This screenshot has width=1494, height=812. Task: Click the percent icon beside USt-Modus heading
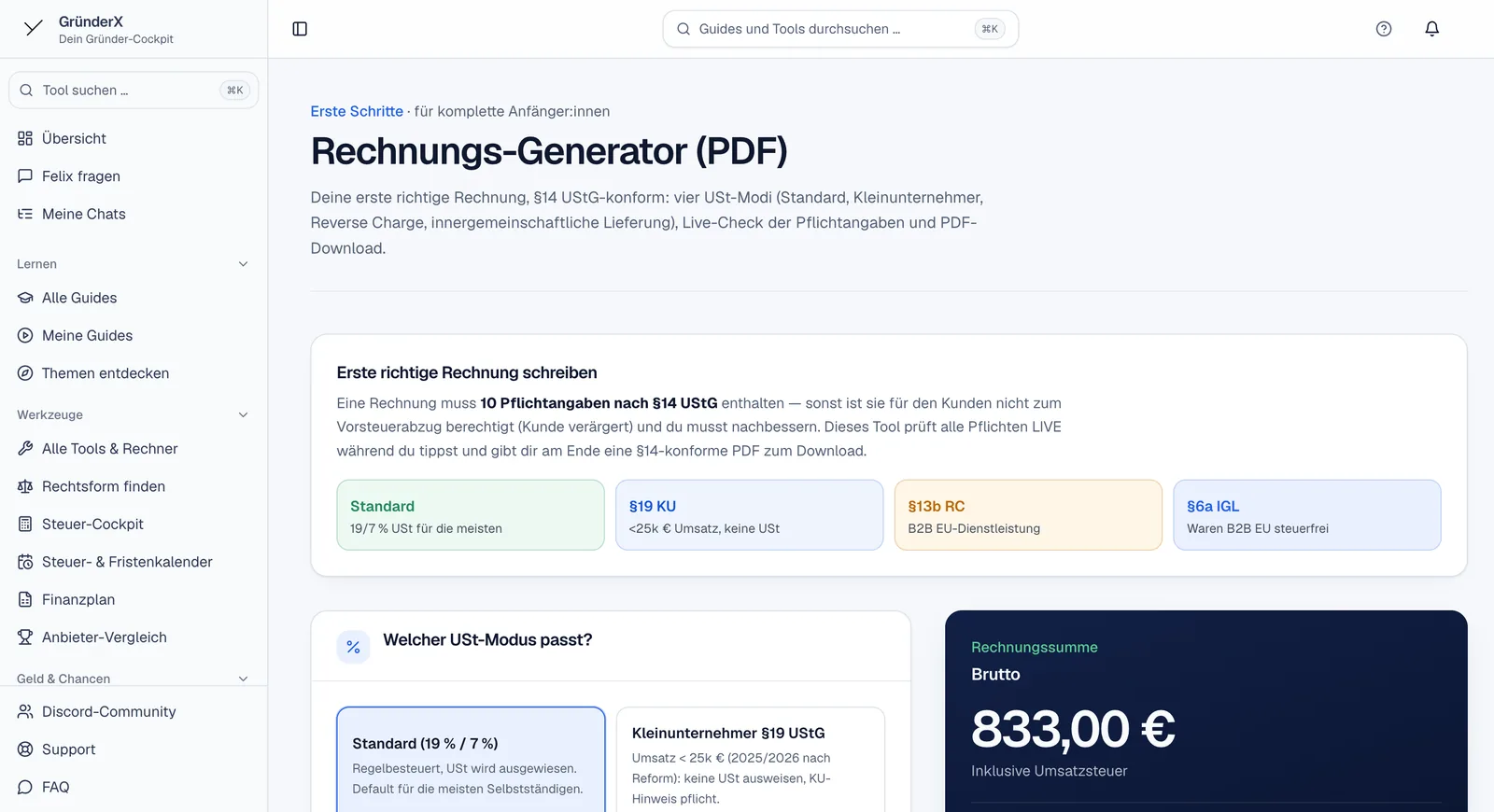tap(353, 646)
